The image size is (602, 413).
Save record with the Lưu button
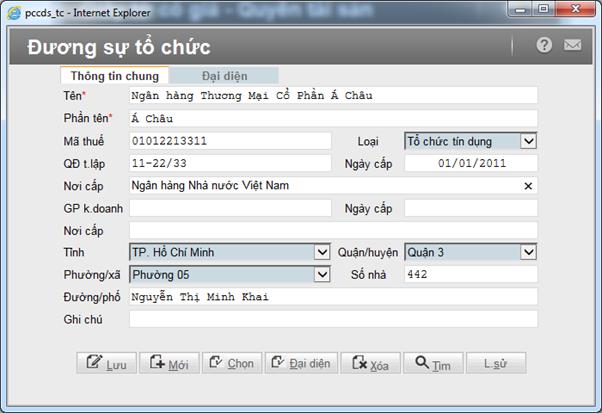tap(106, 363)
